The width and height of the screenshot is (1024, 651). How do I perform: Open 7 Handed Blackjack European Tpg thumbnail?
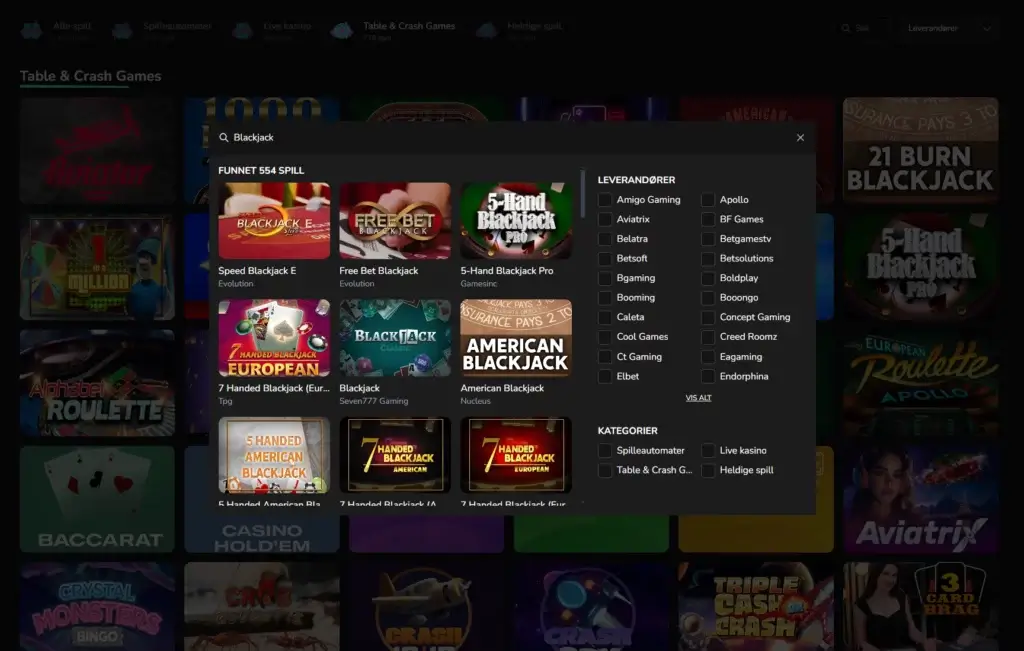[274, 338]
